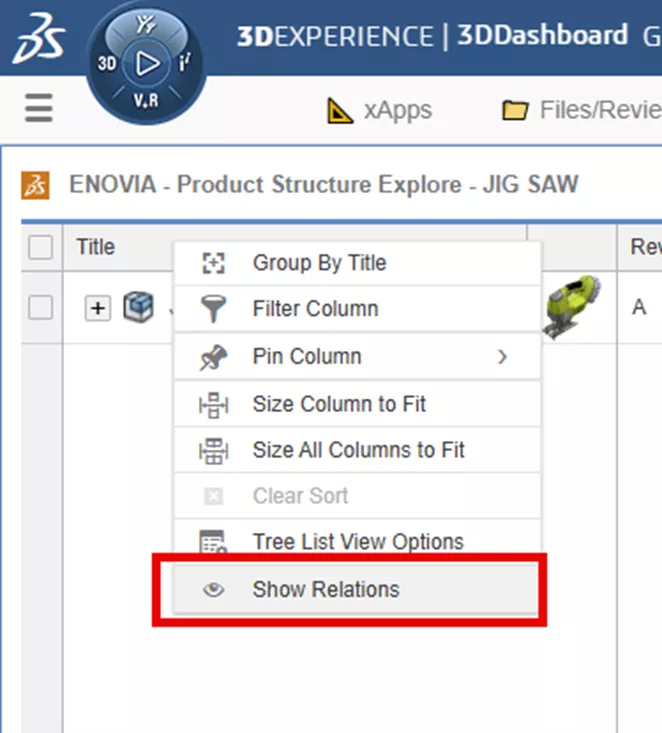Open the xApps tab

coord(397,110)
